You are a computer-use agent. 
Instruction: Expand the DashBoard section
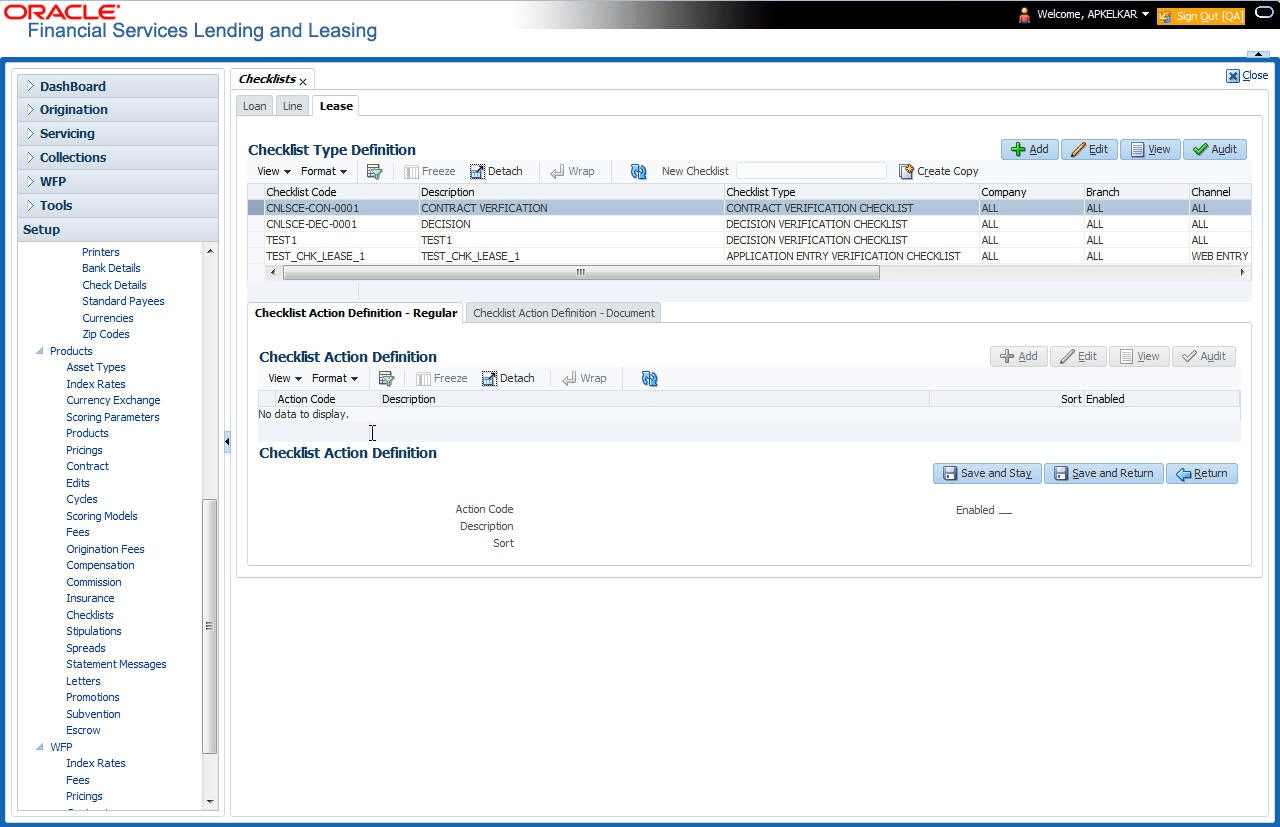coord(118,86)
